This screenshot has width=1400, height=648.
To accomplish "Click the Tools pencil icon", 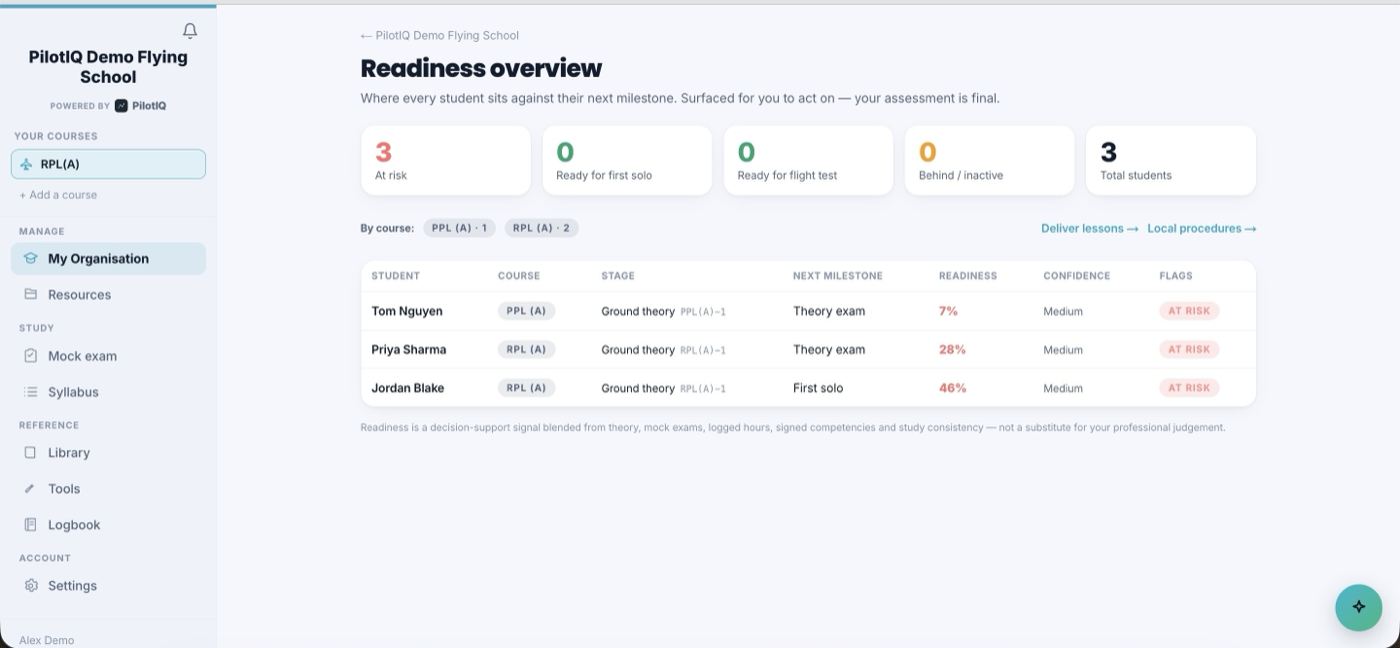I will pos(31,489).
